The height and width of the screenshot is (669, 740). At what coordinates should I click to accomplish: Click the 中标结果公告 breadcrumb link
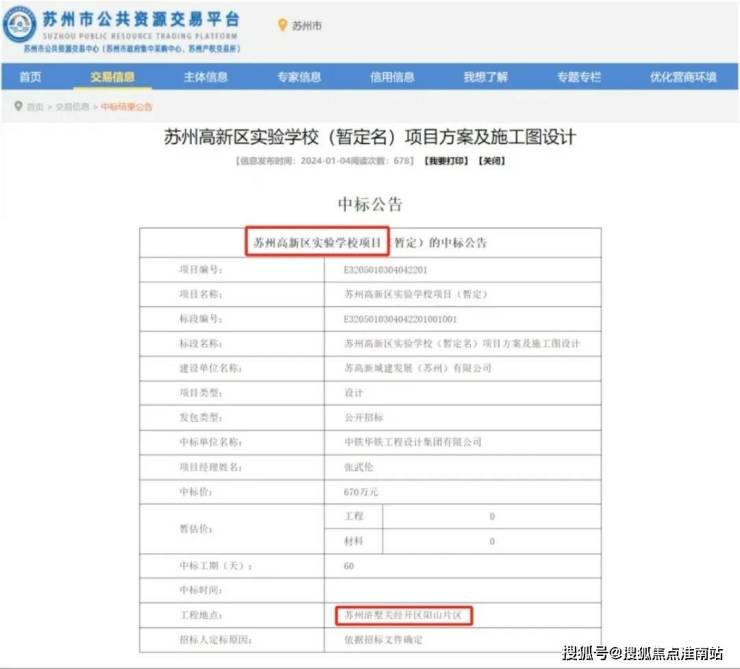point(126,106)
